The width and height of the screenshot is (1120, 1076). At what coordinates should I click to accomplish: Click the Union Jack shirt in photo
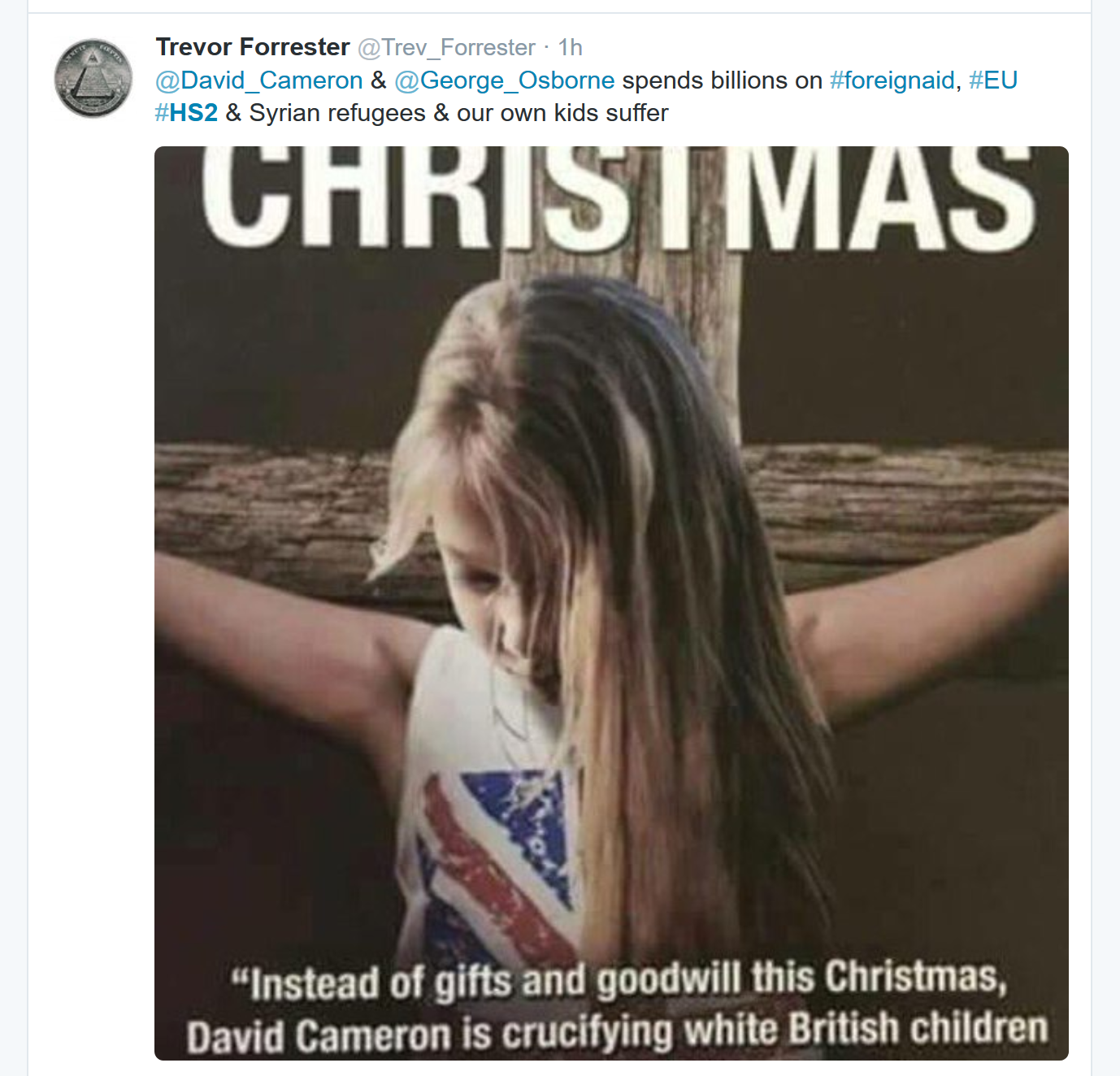[x=496, y=853]
